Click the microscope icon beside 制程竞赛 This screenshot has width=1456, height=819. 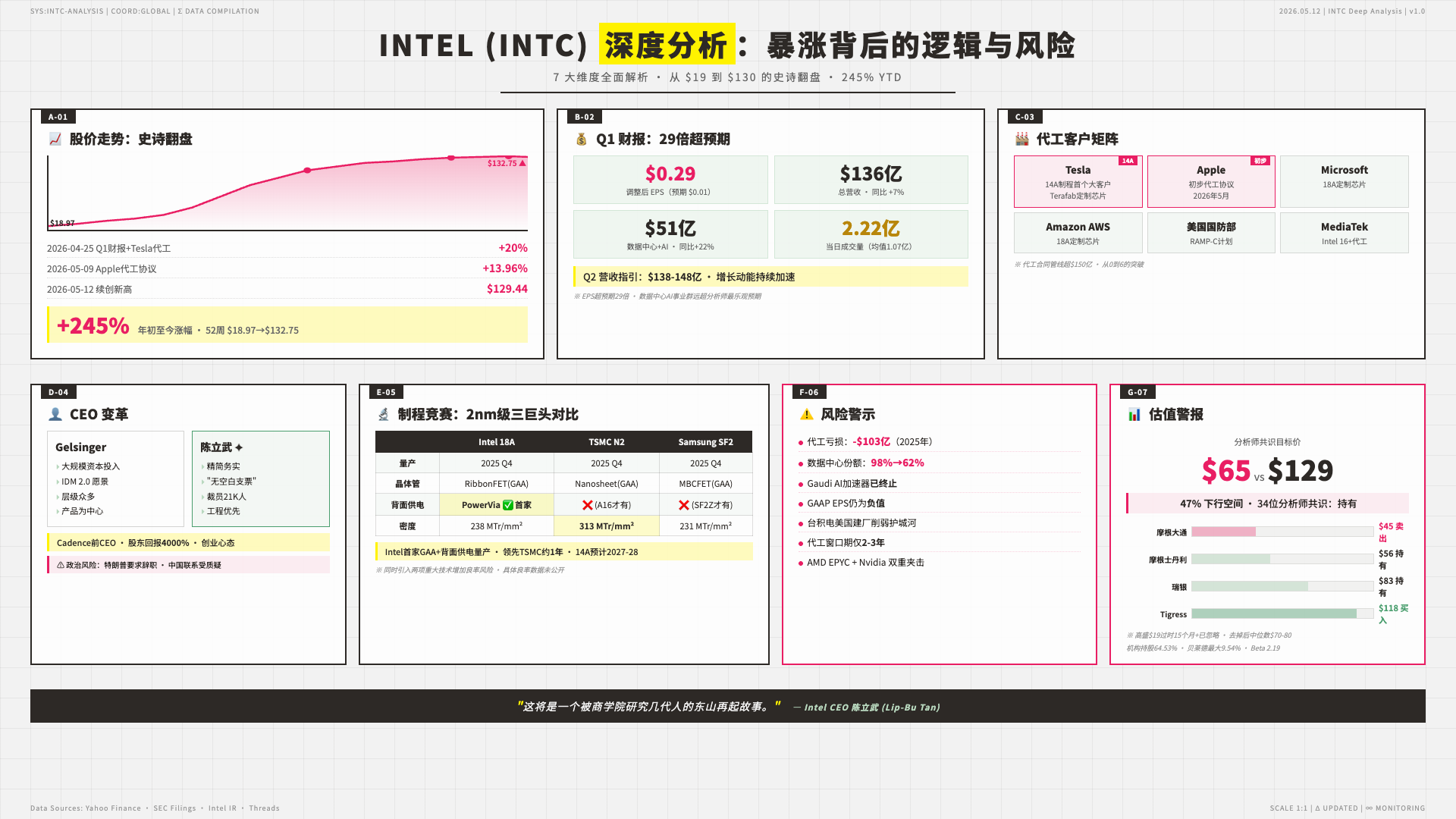pyautogui.click(x=383, y=414)
